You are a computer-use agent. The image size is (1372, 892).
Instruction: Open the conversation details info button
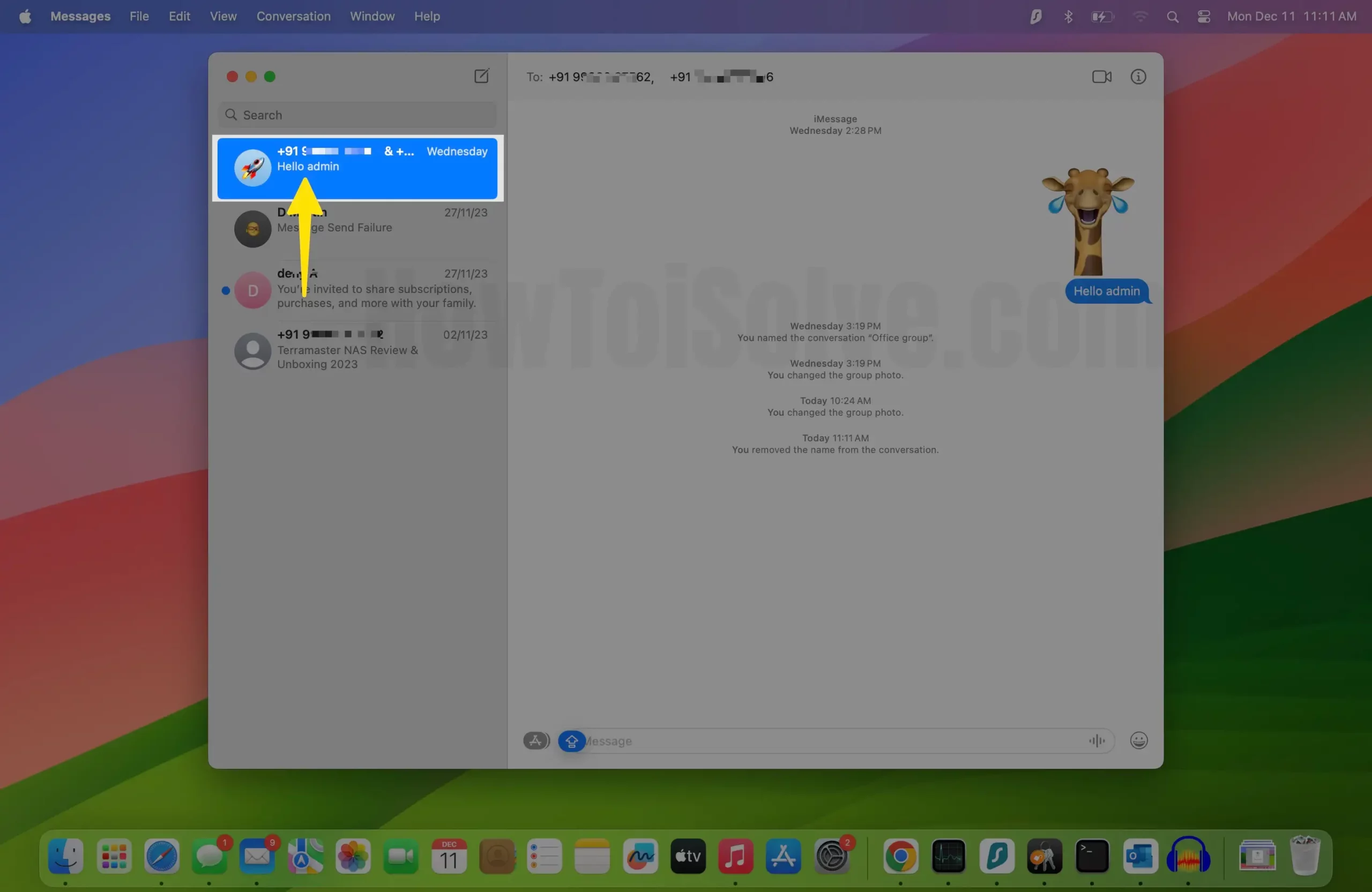[1138, 77]
